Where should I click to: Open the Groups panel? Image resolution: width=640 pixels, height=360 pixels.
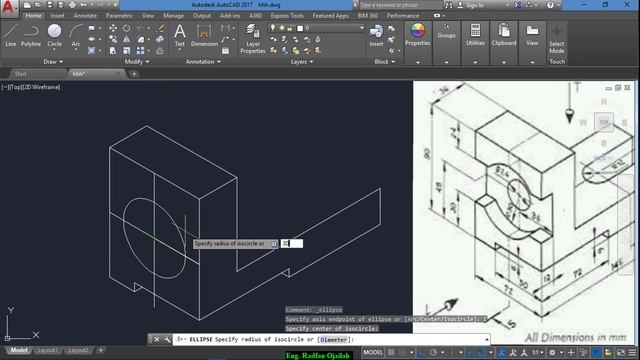[447, 32]
